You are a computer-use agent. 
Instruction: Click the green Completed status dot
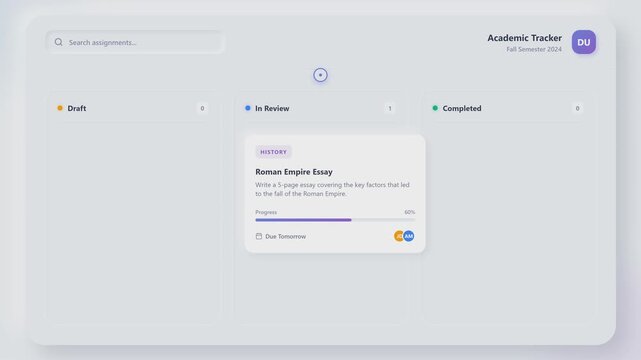(435, 108)
